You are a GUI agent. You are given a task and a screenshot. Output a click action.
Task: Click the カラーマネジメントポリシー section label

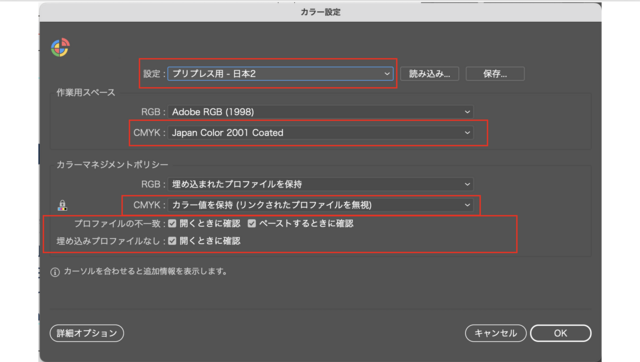(x=112, y=164)
